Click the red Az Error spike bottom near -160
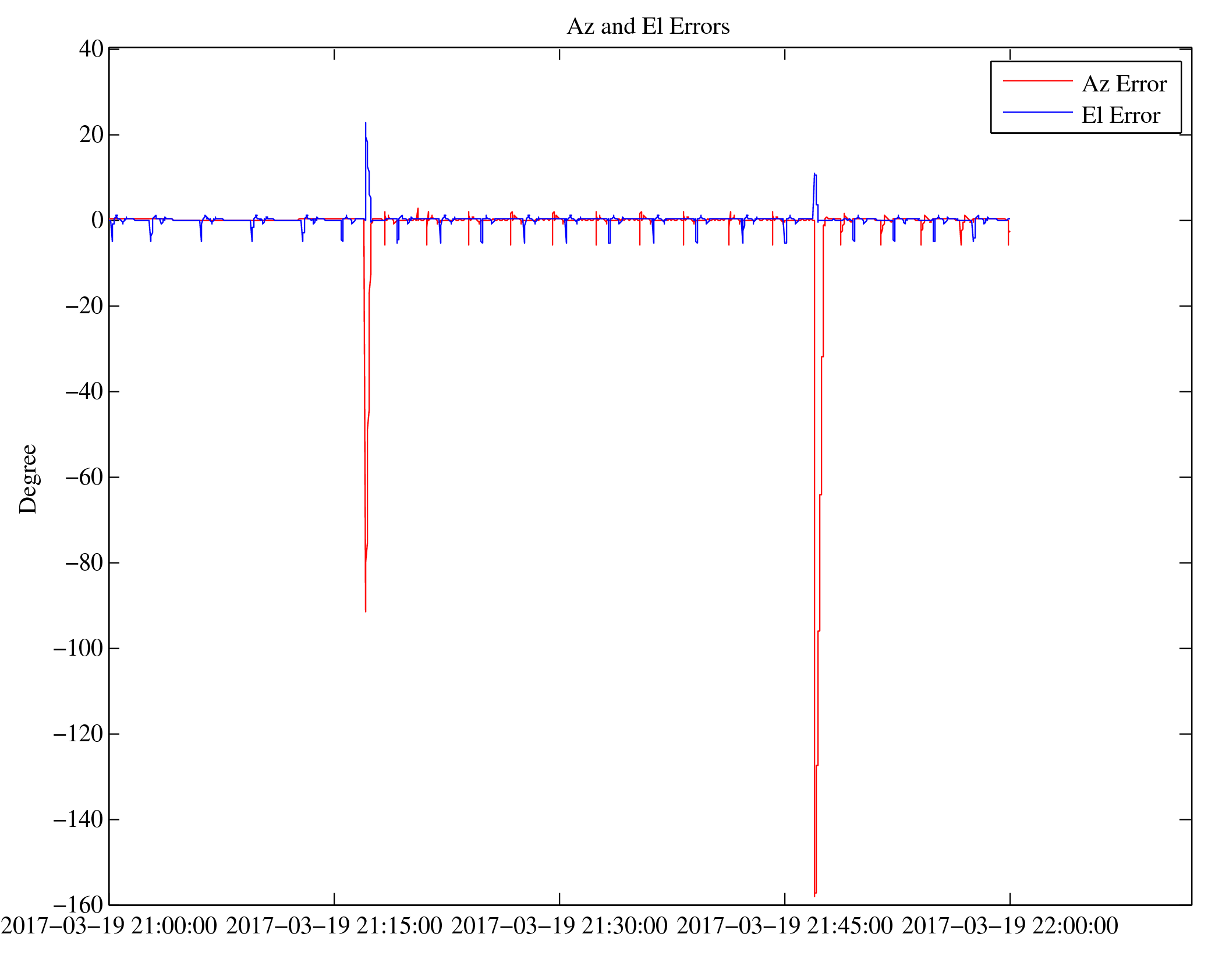1208x980 pixels. pos(814,894)
